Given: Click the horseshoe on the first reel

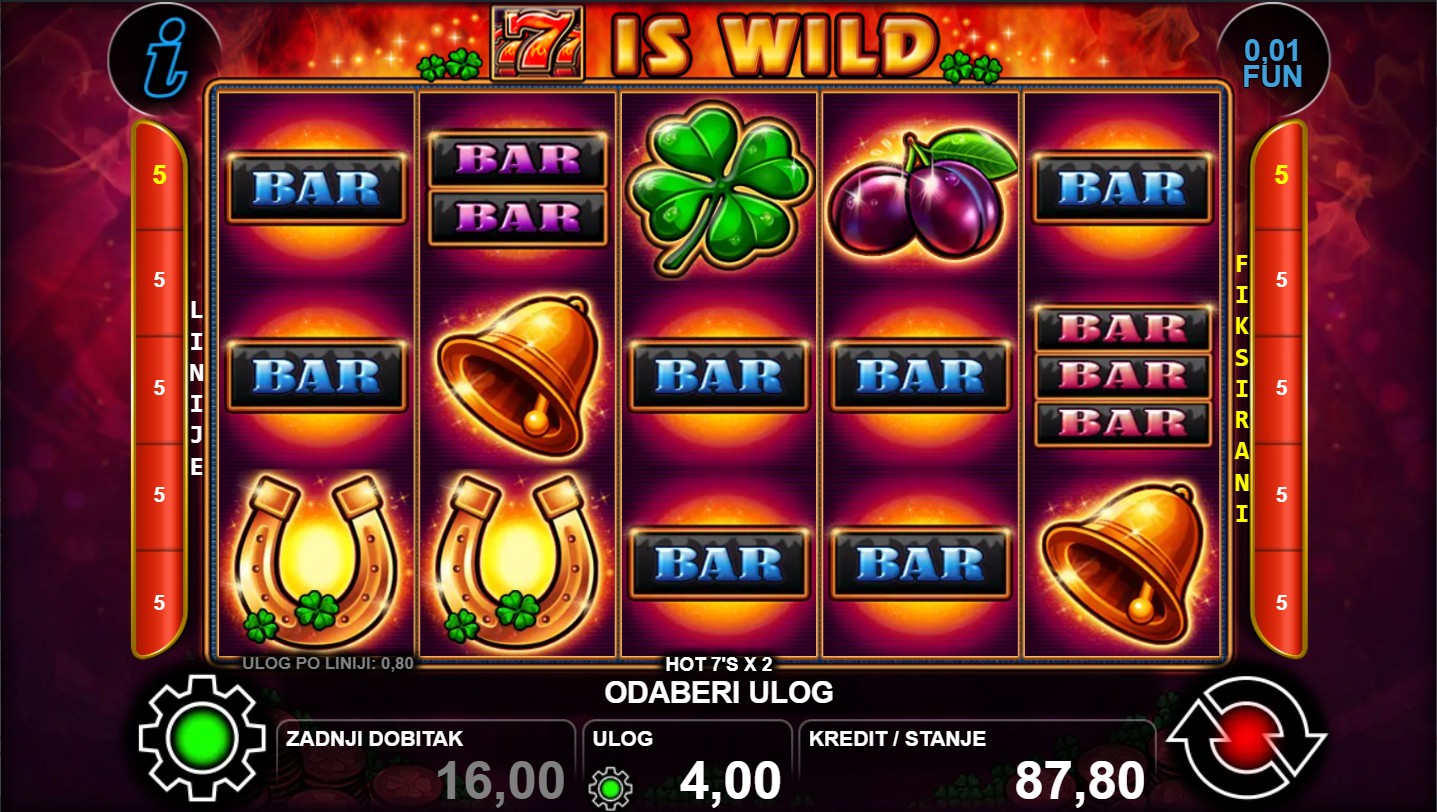Looking at the screenshot, I should 317,560.
